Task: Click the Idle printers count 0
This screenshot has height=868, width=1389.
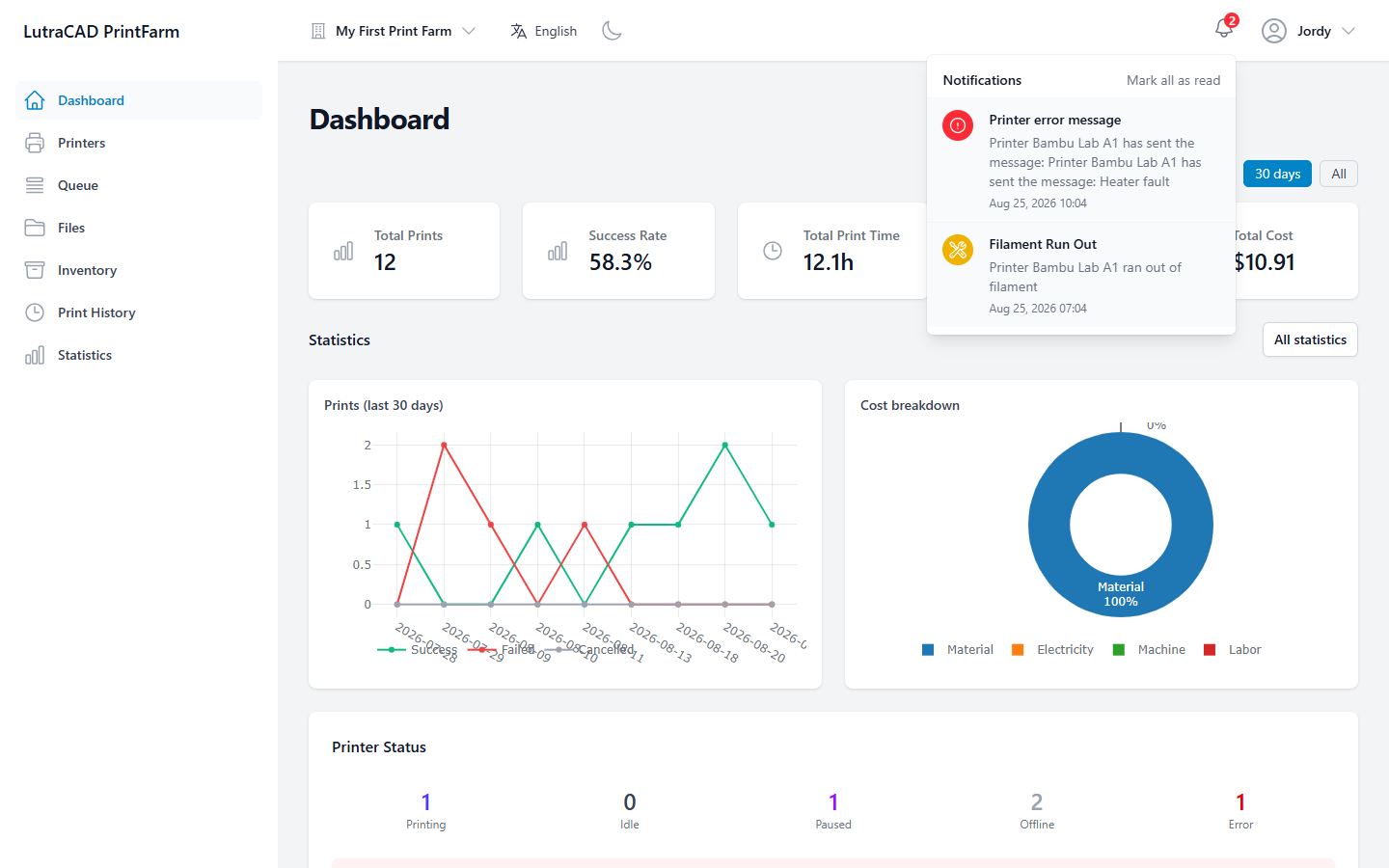Action: [630, 801]
